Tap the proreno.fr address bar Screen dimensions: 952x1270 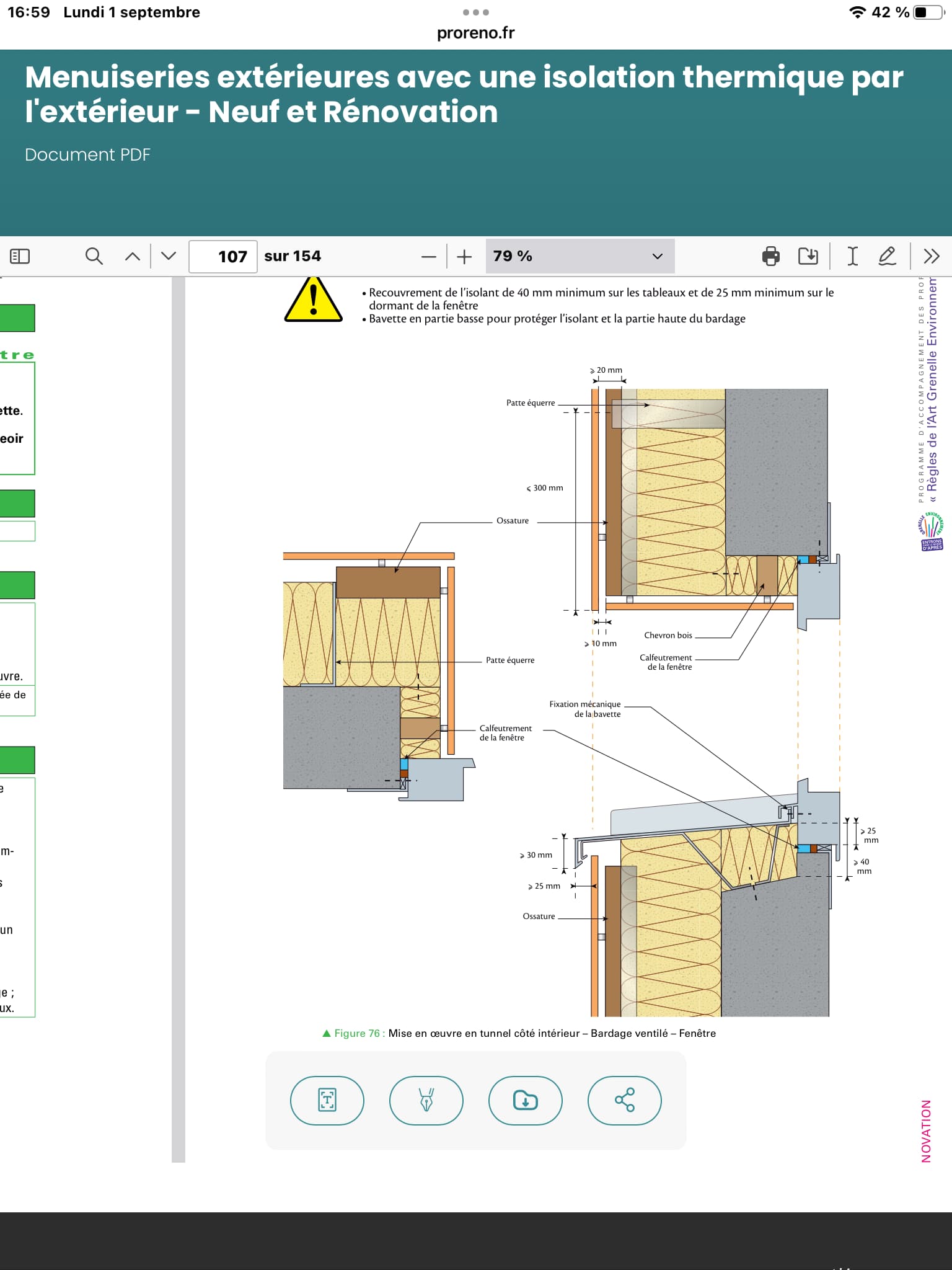(476, 33)
